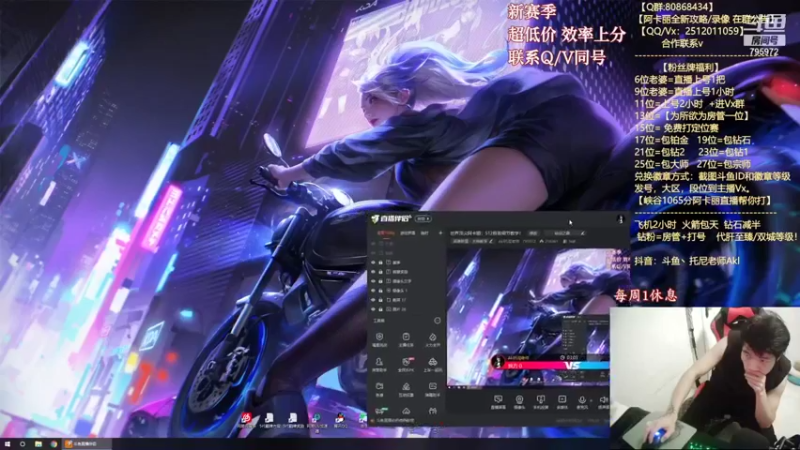Toggle the lock on the 摄像头 1 layer
The height and width of the screenshot is (450, 800).
click(380, 290)
